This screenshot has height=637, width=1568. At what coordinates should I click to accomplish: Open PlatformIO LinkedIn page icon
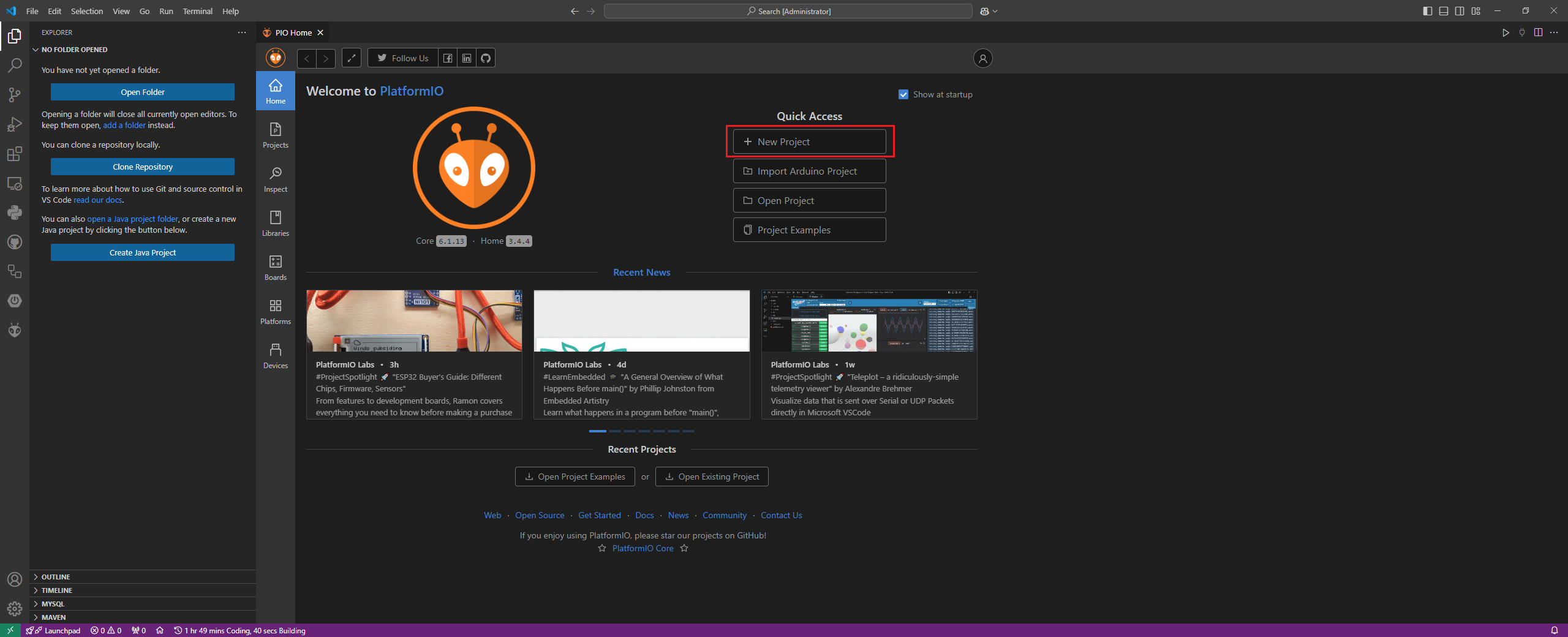pos(467,58)
